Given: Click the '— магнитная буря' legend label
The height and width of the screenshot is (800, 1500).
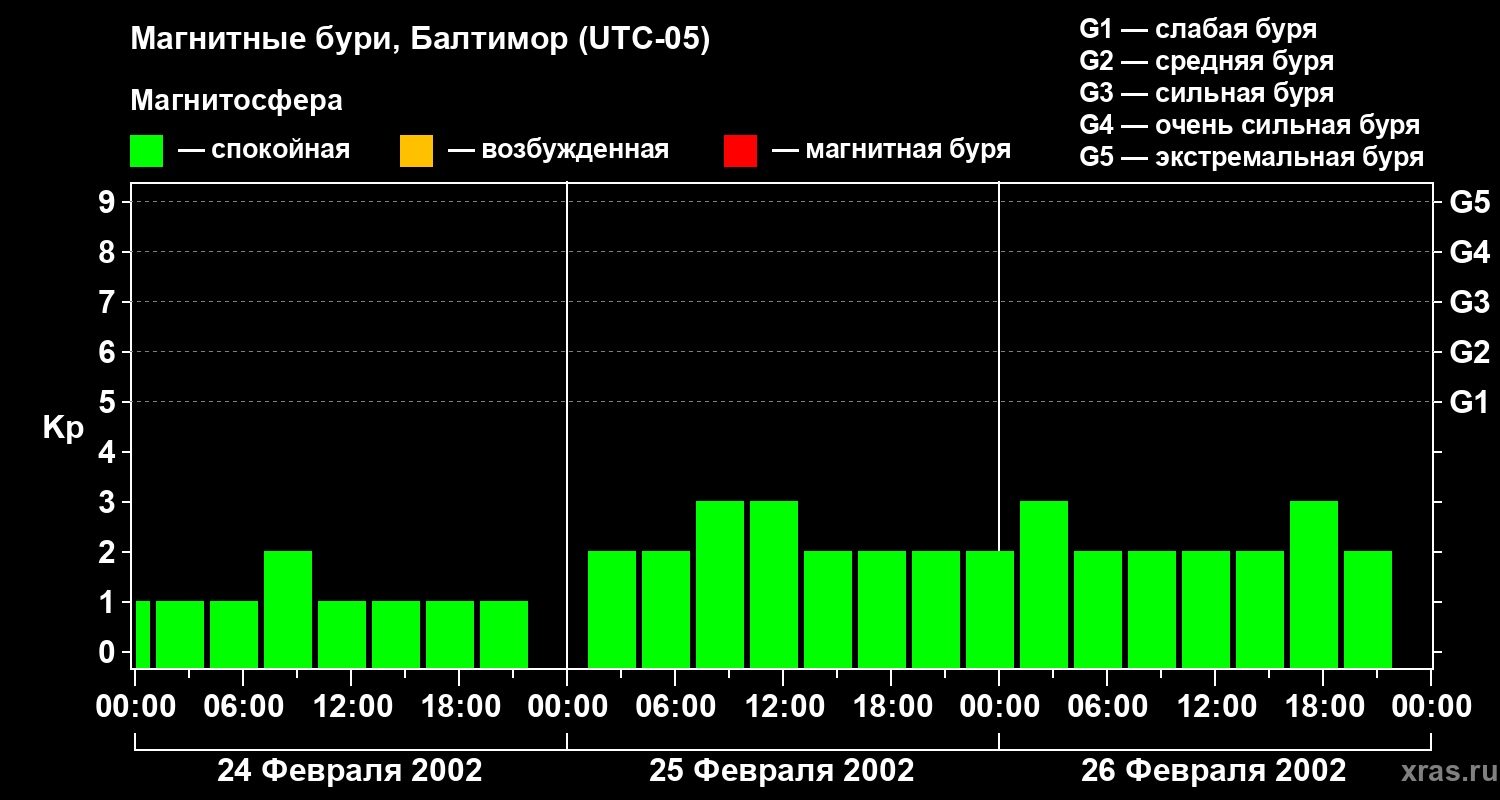Looking at the screenshot, I should tap(892, 150).
